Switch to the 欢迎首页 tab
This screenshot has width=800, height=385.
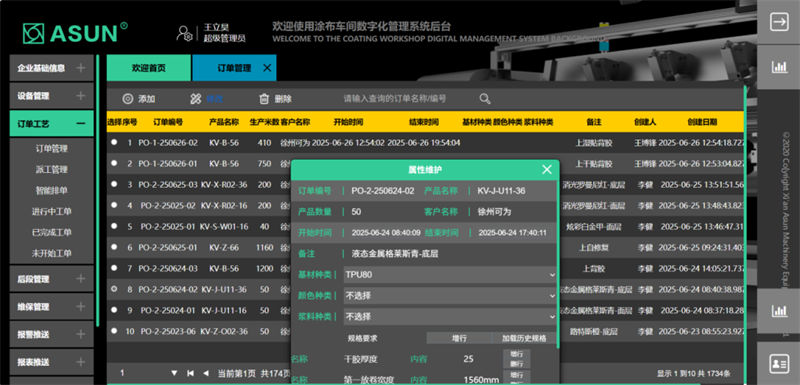click(148, 68)
